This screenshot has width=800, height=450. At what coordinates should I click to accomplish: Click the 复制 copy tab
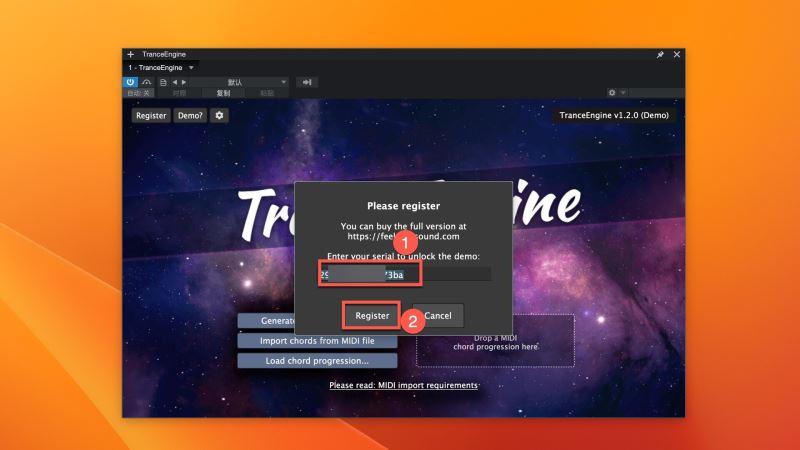[x=223, y=93]
